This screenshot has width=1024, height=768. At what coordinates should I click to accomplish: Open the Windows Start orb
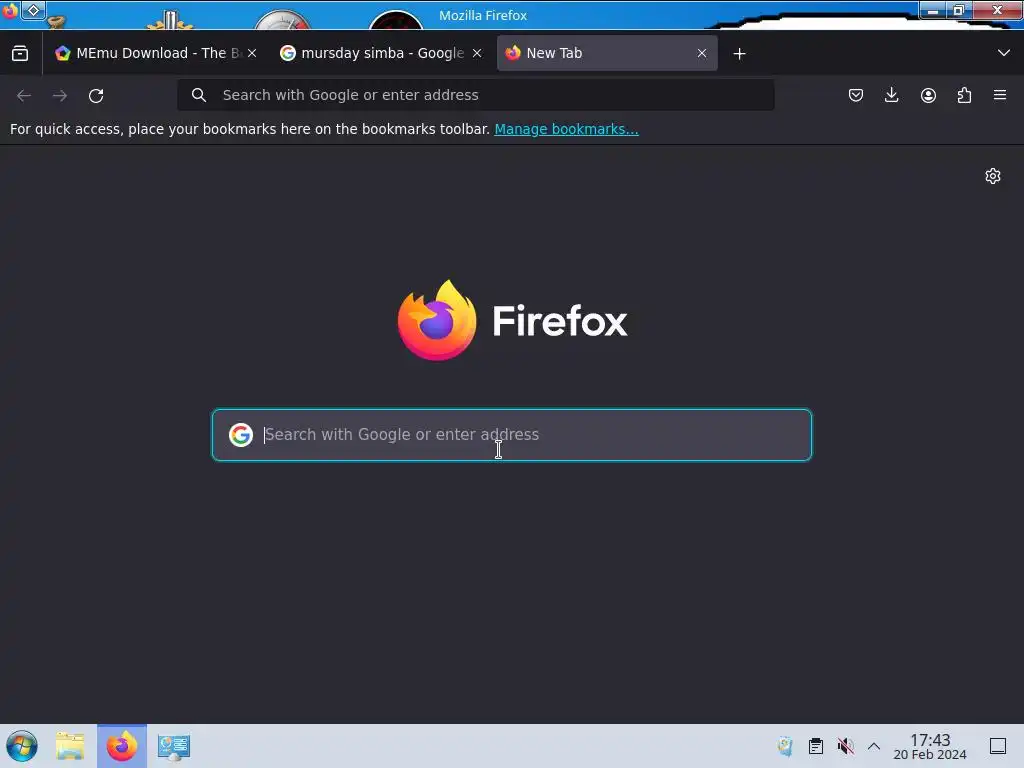pos(22,746)
